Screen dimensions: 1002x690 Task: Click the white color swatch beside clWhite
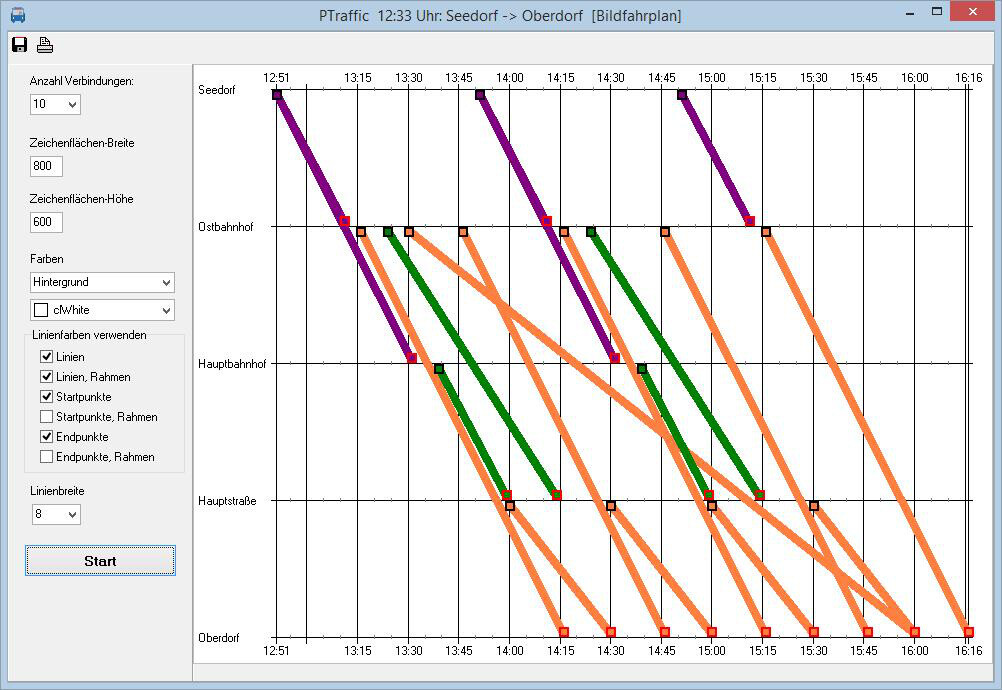41,310
